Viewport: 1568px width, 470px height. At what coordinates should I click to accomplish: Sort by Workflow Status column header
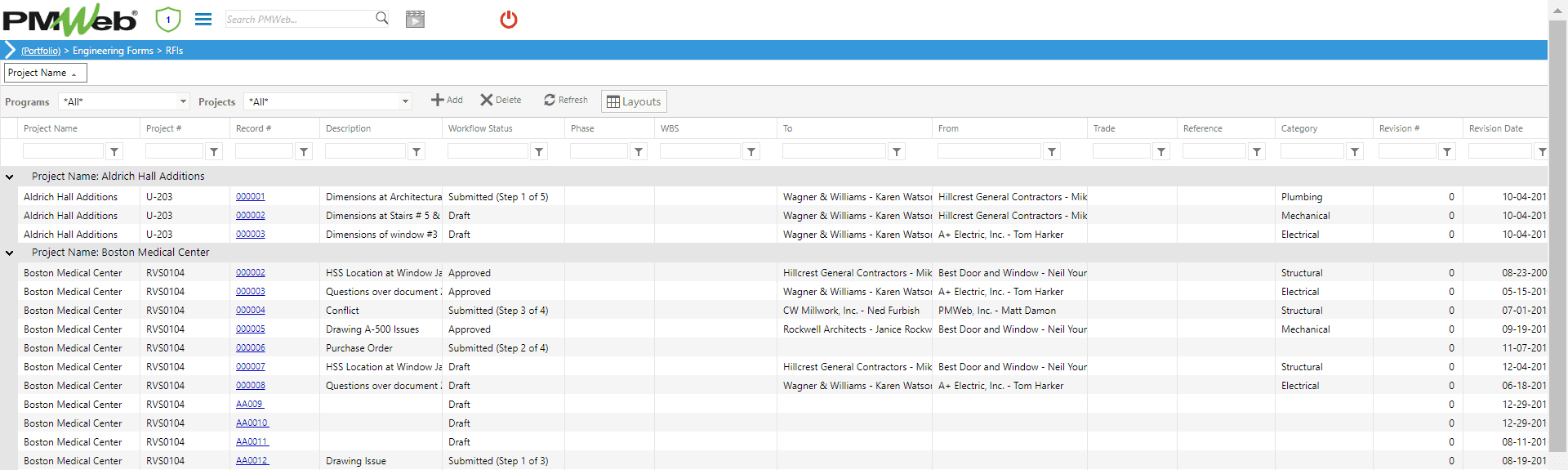point(480,128)
